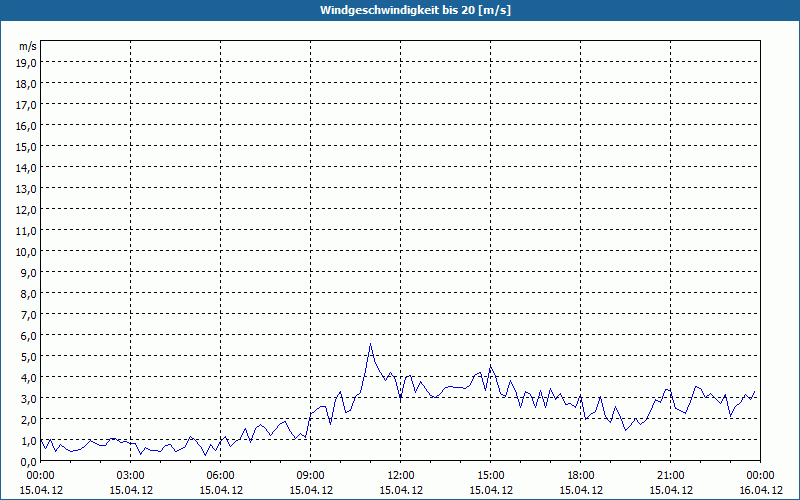
Task: Click the wind speed peak near 11:00
Action: point(370,344)
